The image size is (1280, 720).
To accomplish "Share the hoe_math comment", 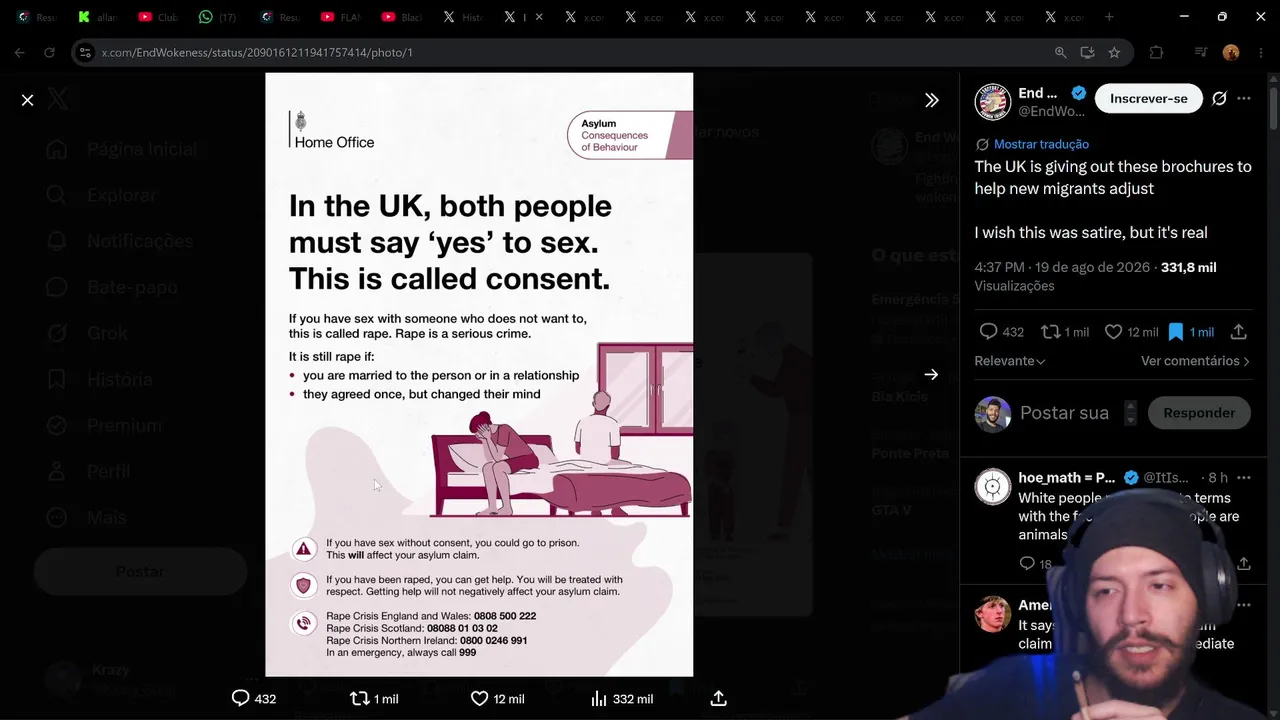I will (x=1243, y=564).
